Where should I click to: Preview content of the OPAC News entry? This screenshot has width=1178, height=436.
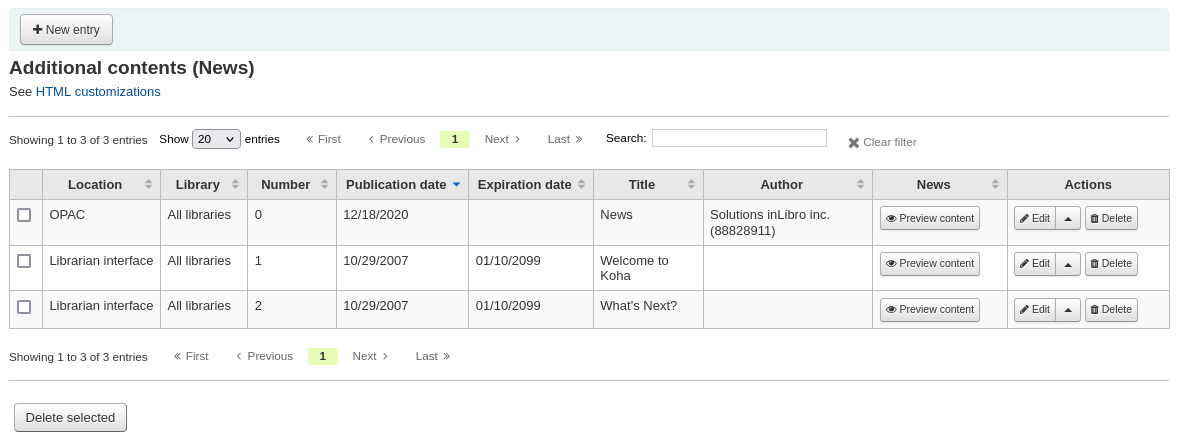point(929,218)
